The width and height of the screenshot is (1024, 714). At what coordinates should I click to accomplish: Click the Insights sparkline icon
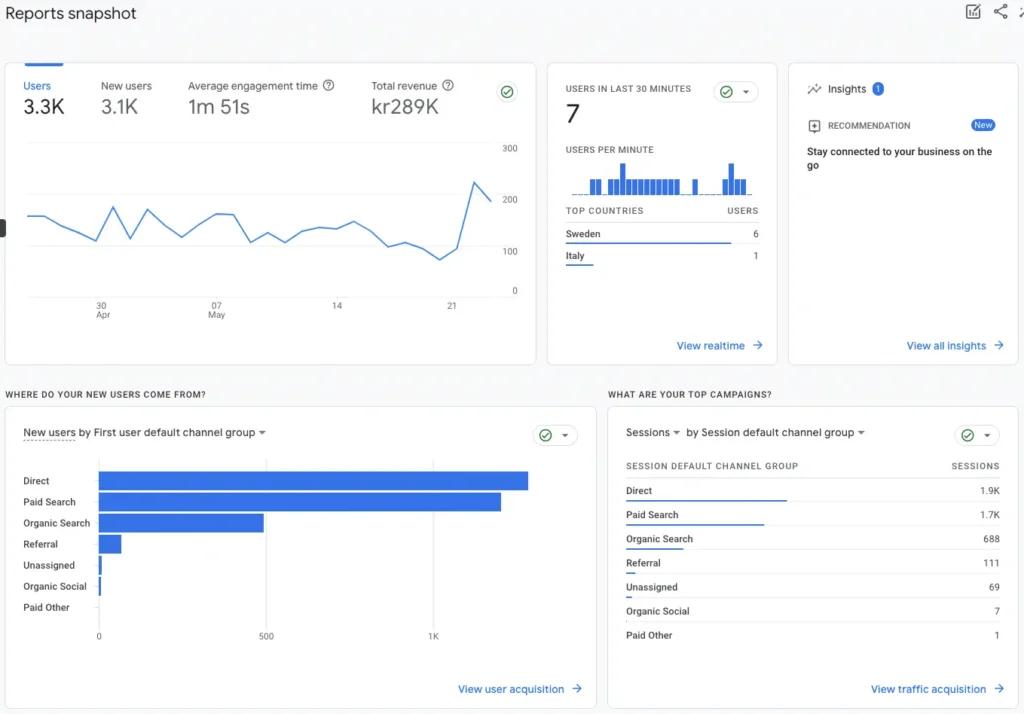[814, 89]
